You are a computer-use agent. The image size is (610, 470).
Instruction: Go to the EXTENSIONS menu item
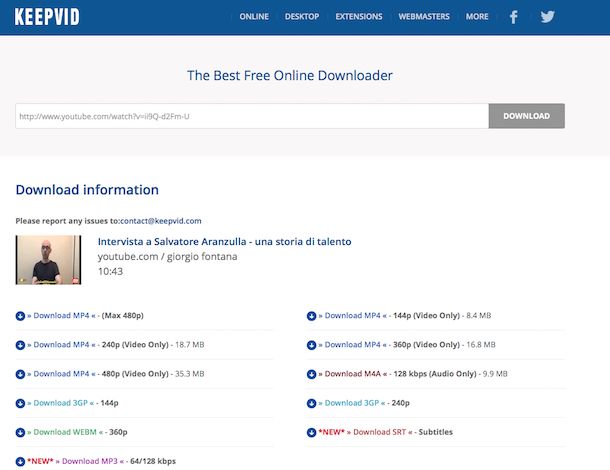358,17
